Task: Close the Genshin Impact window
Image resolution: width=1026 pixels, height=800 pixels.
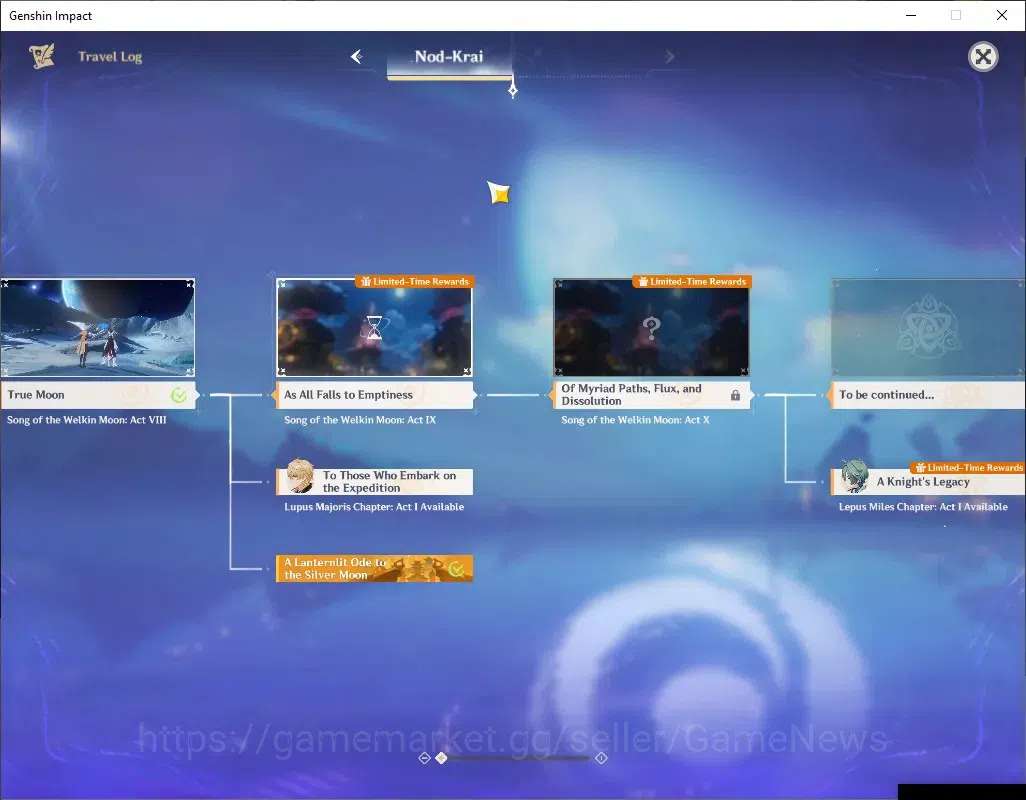Action: click(1002, 15)
